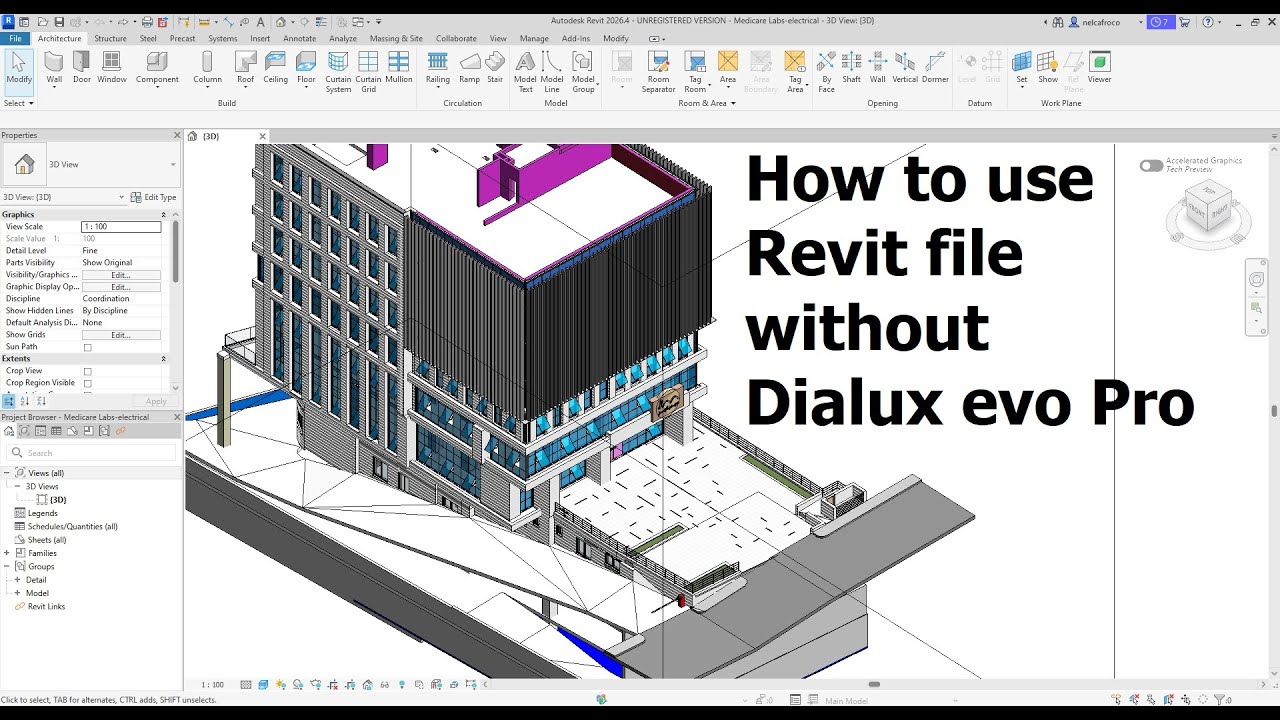Select the Room Separator tool
Screen dimensions: 1280x720
coord(658,72)
